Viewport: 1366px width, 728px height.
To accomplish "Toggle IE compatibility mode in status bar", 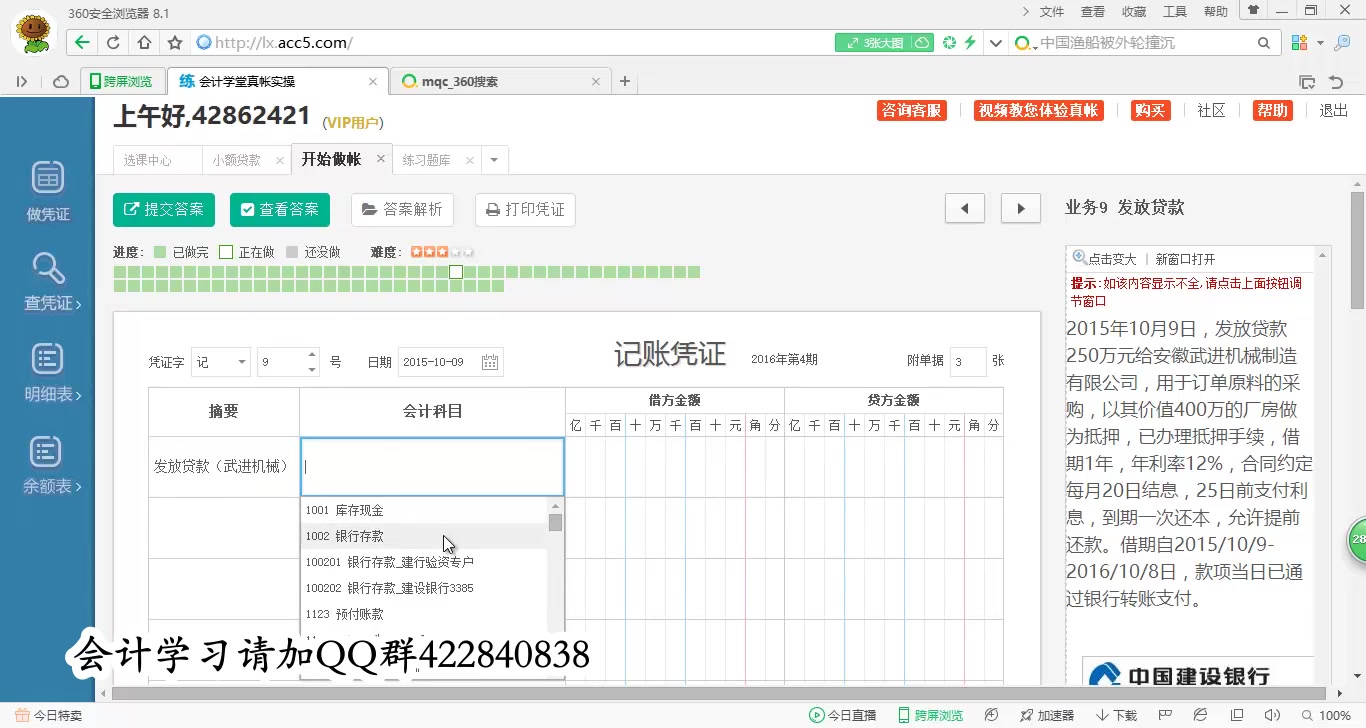I will point(1200,715).
